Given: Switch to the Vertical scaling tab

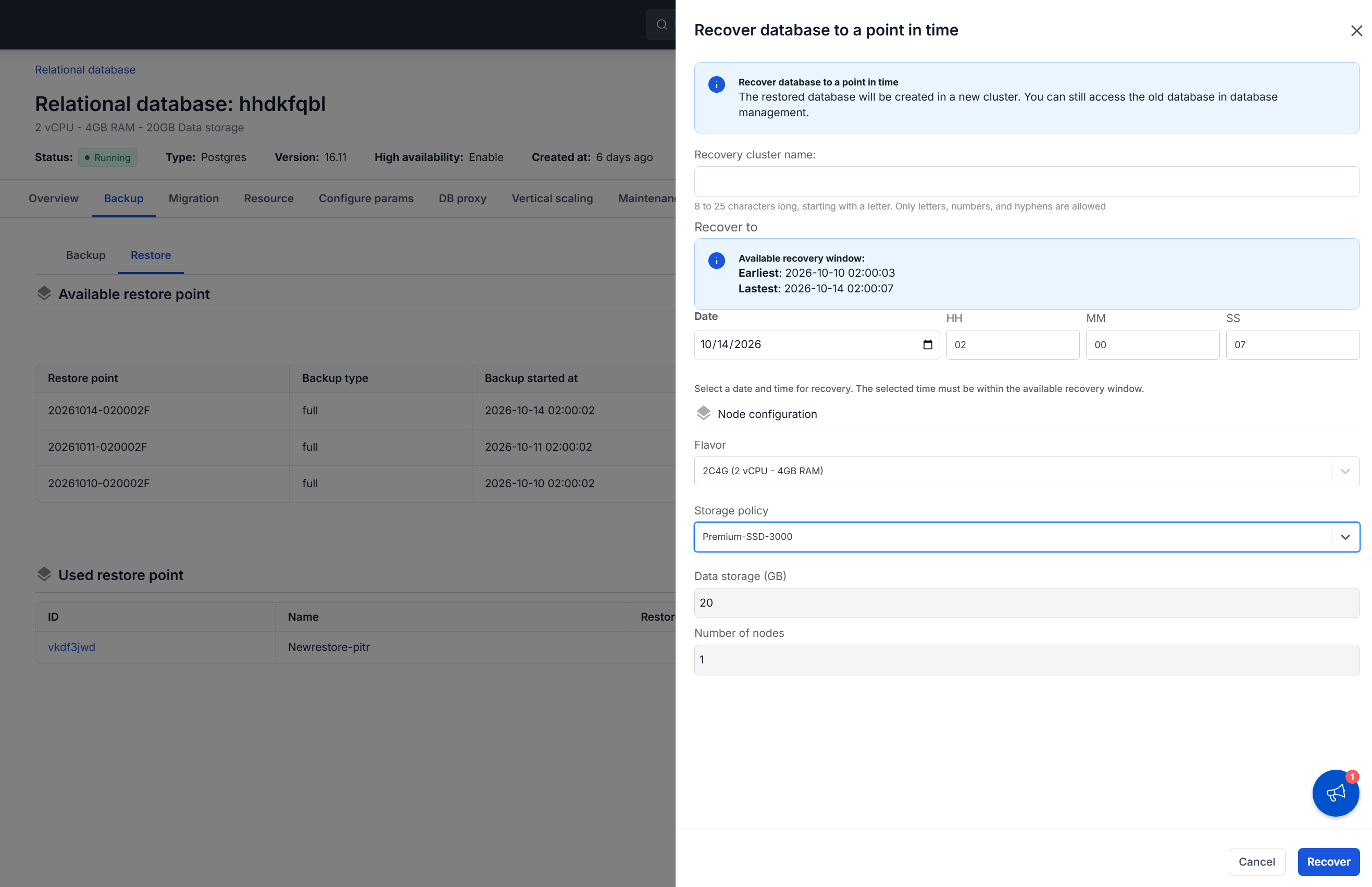Looking at the screenshot, I should [552, 198].
